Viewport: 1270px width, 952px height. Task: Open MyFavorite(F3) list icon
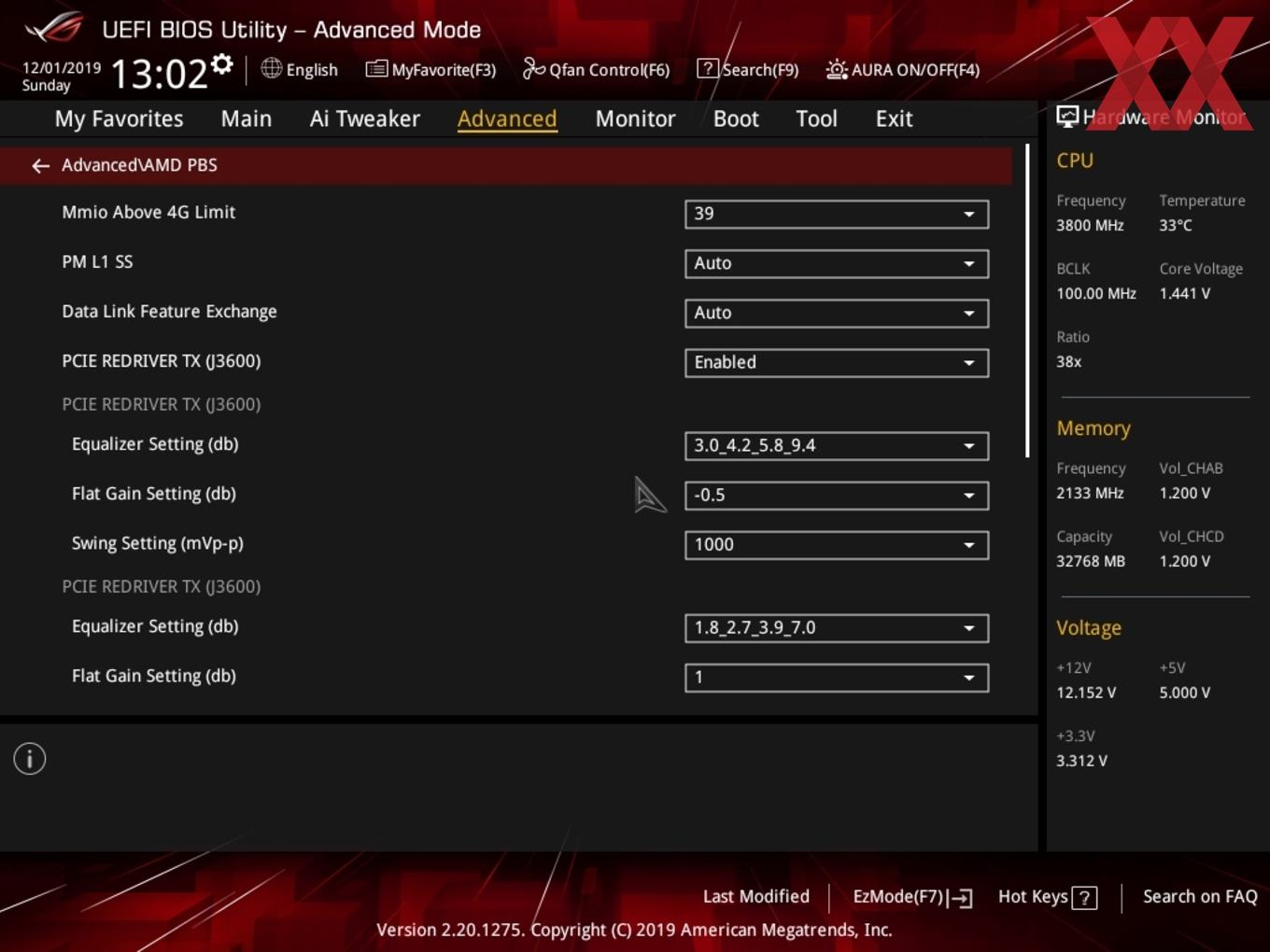pyautogui.click(x=376, y=69)
